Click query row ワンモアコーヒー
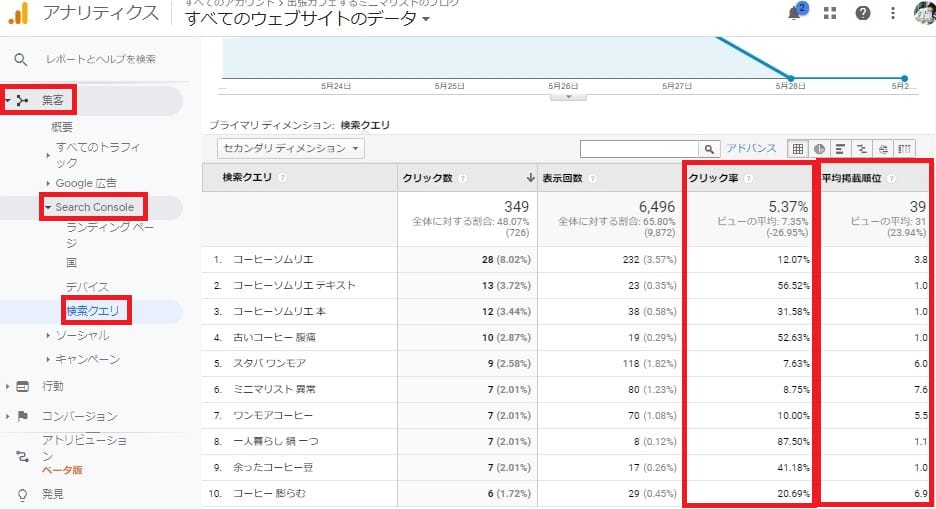Image resolution: width=936 pixels, height=509 pixels. coord(273,415)
